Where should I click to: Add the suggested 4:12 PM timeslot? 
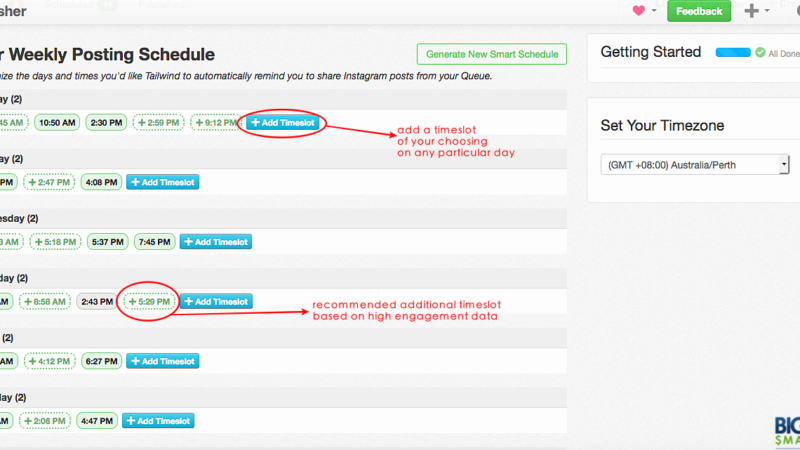coord(49,361)
